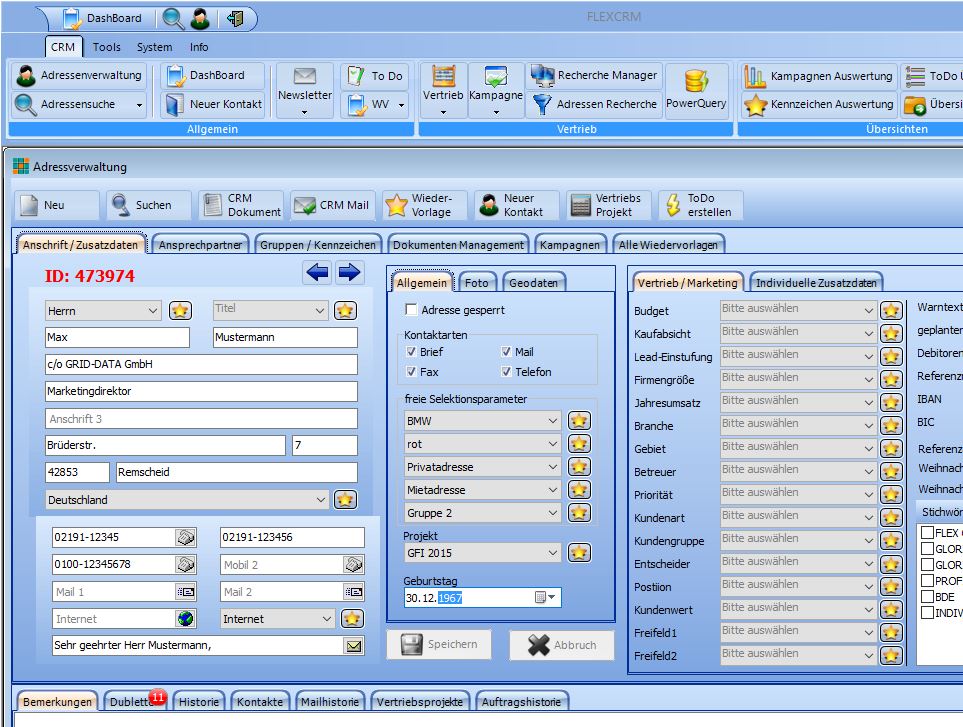This screenshot has height=727, width=963.
Task: Expand the Herrn salutation dropdown
Action: click(x=153, y=311)
